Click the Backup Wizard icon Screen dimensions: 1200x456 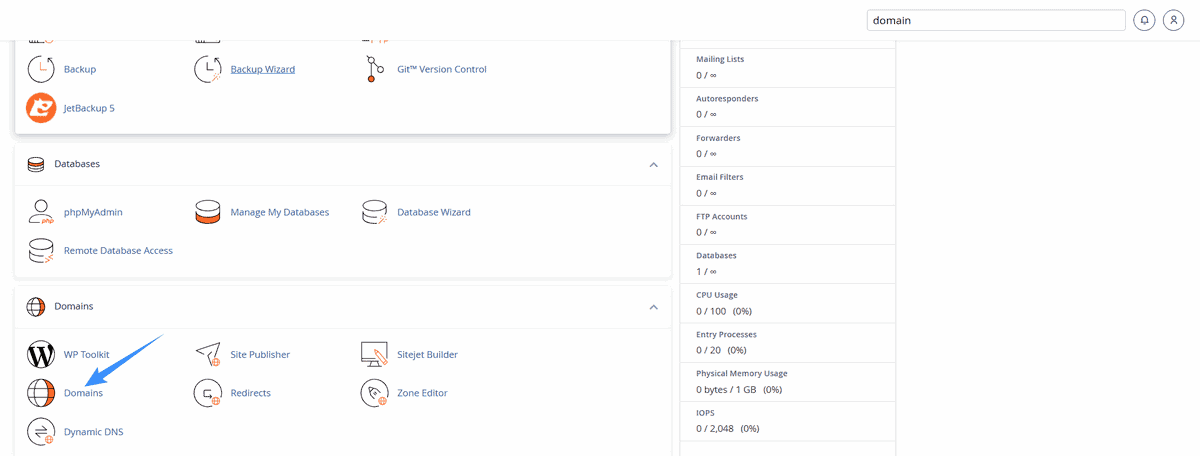[208, 69]
